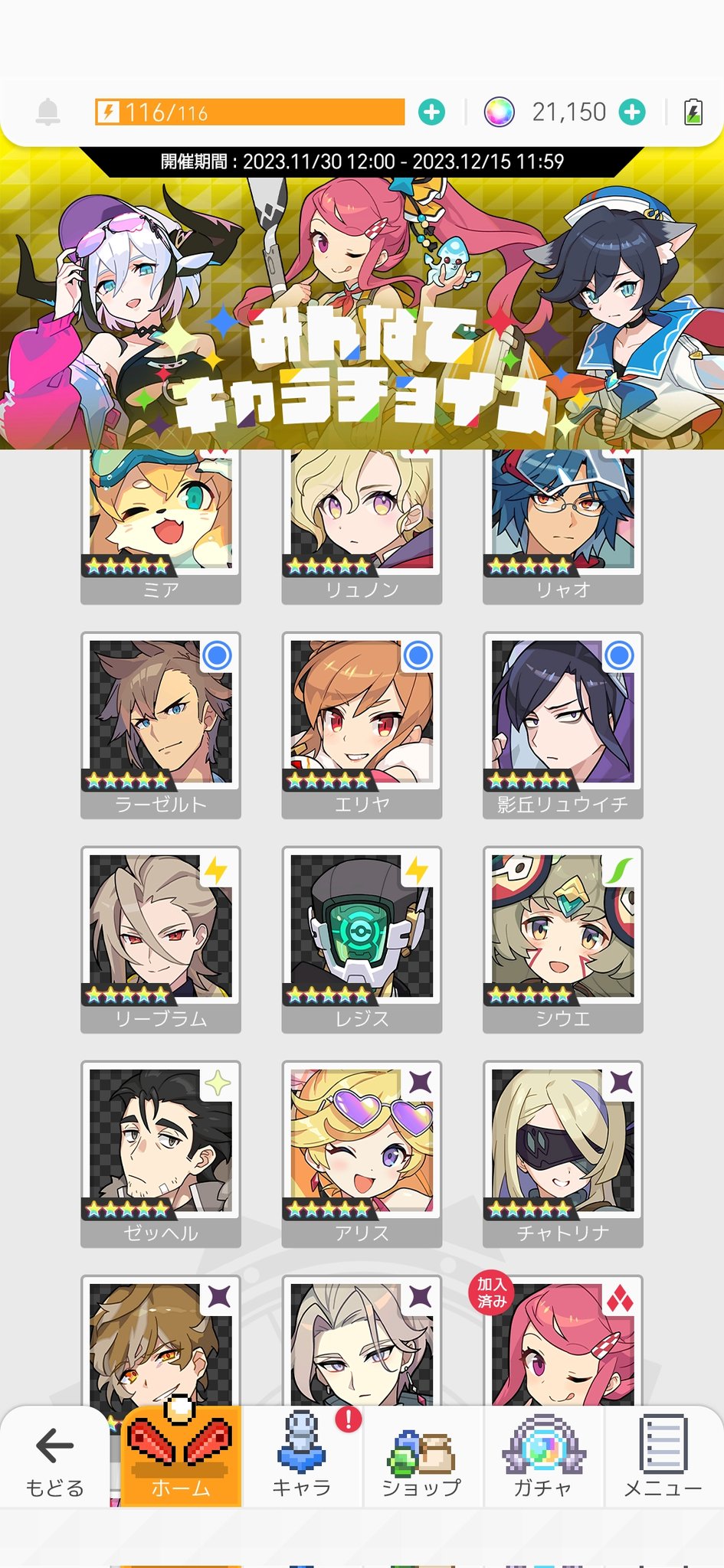Tap the notification bell icon
This screenshot has width=724, height=1568.
(x=48, y=113)
